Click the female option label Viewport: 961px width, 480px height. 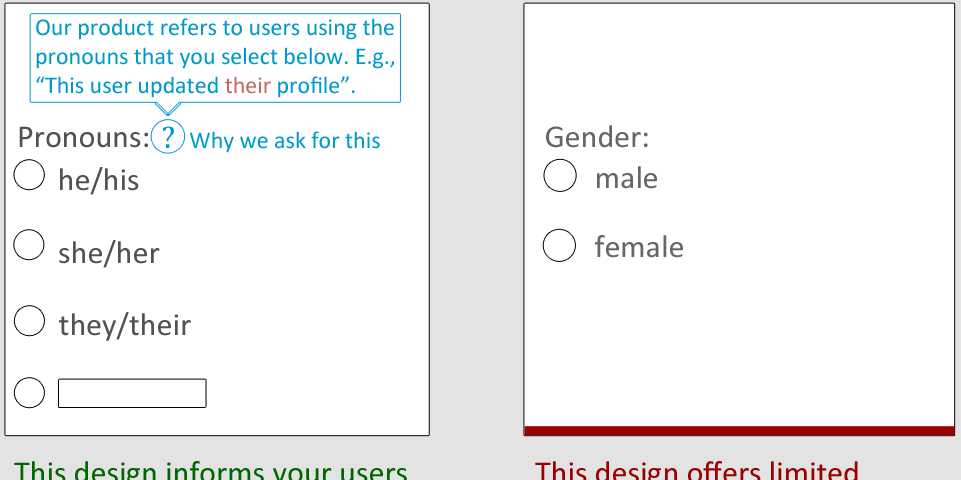tap(639, 247)
